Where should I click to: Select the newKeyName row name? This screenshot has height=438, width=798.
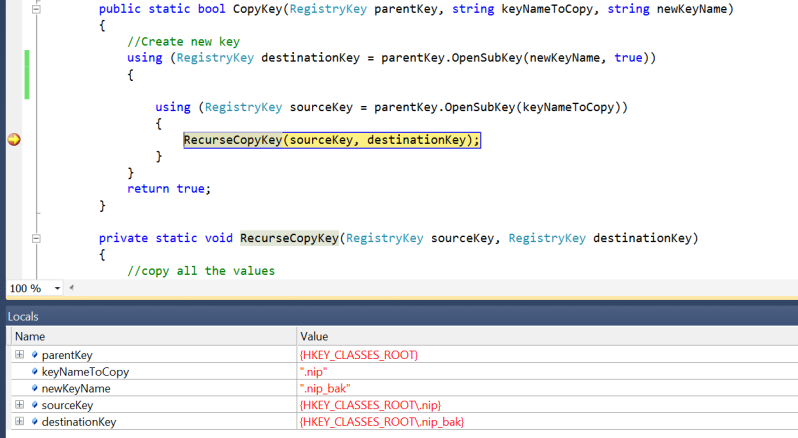pyautogui.click(x=76, y=389)
